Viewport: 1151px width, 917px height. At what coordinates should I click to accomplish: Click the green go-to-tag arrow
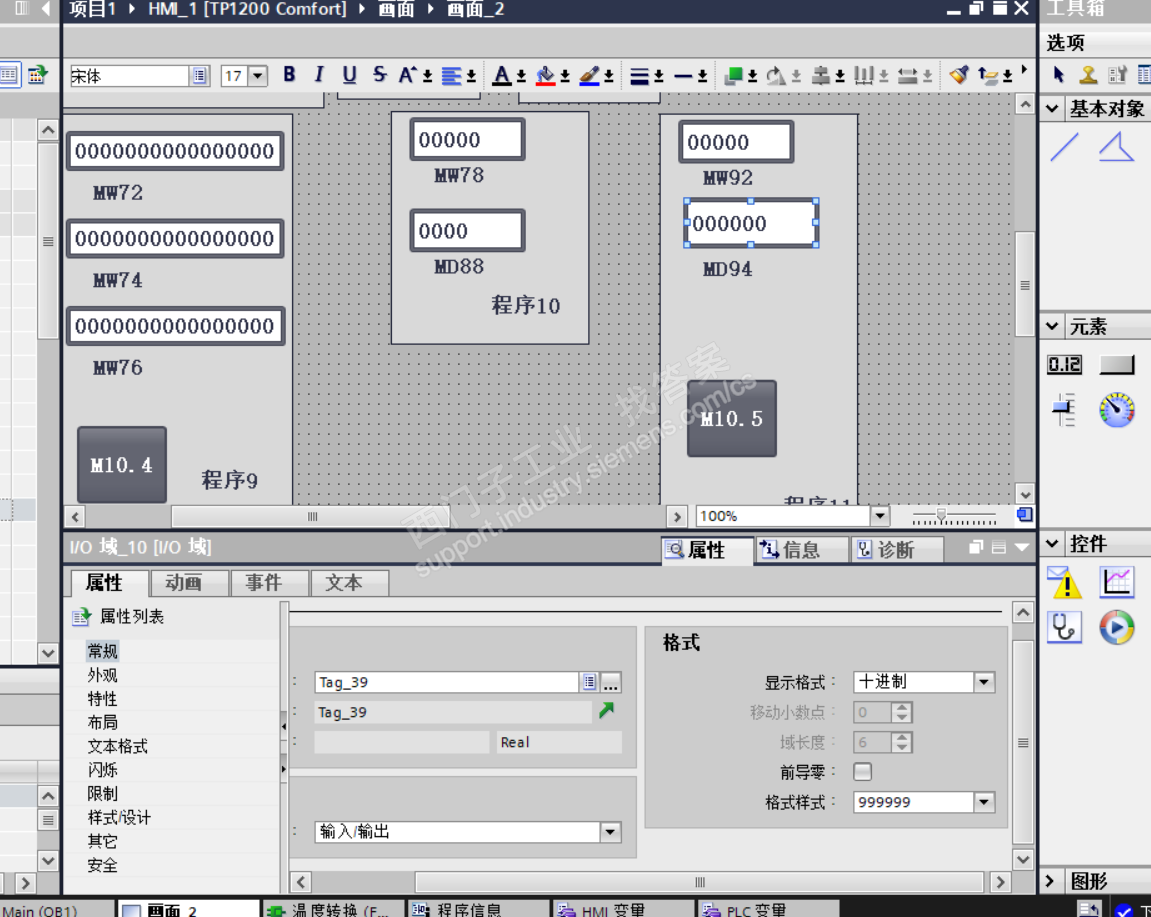pos(606,711)
